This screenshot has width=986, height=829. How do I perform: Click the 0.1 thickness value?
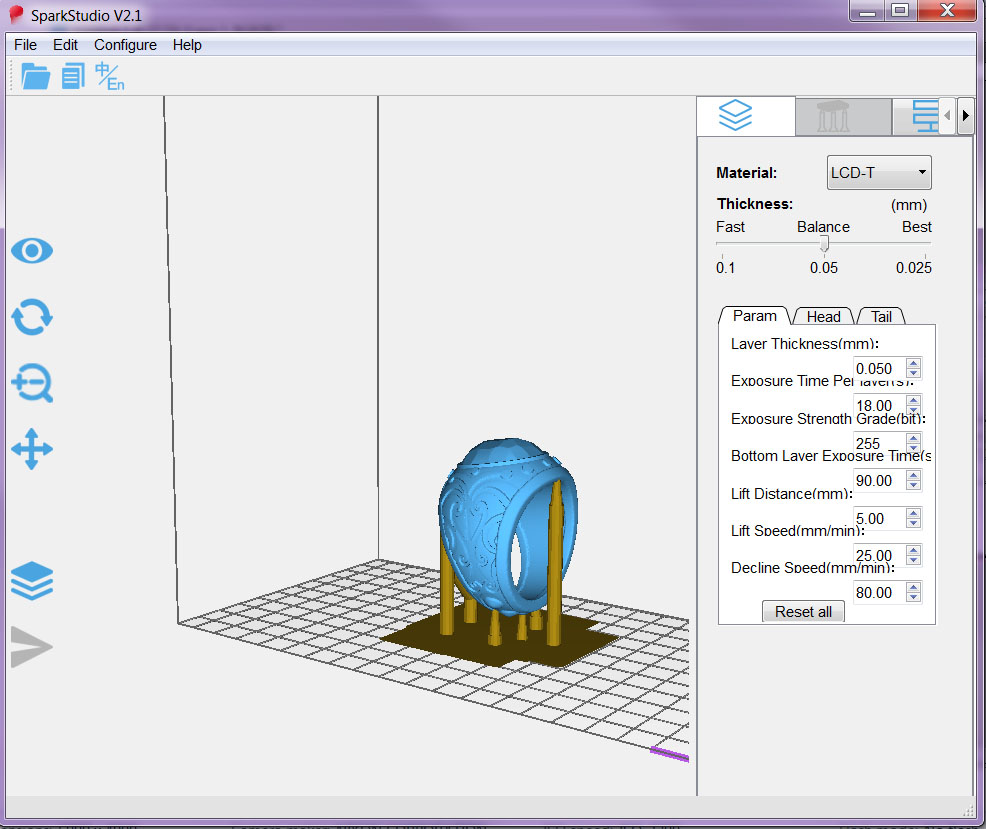(725, 267)
